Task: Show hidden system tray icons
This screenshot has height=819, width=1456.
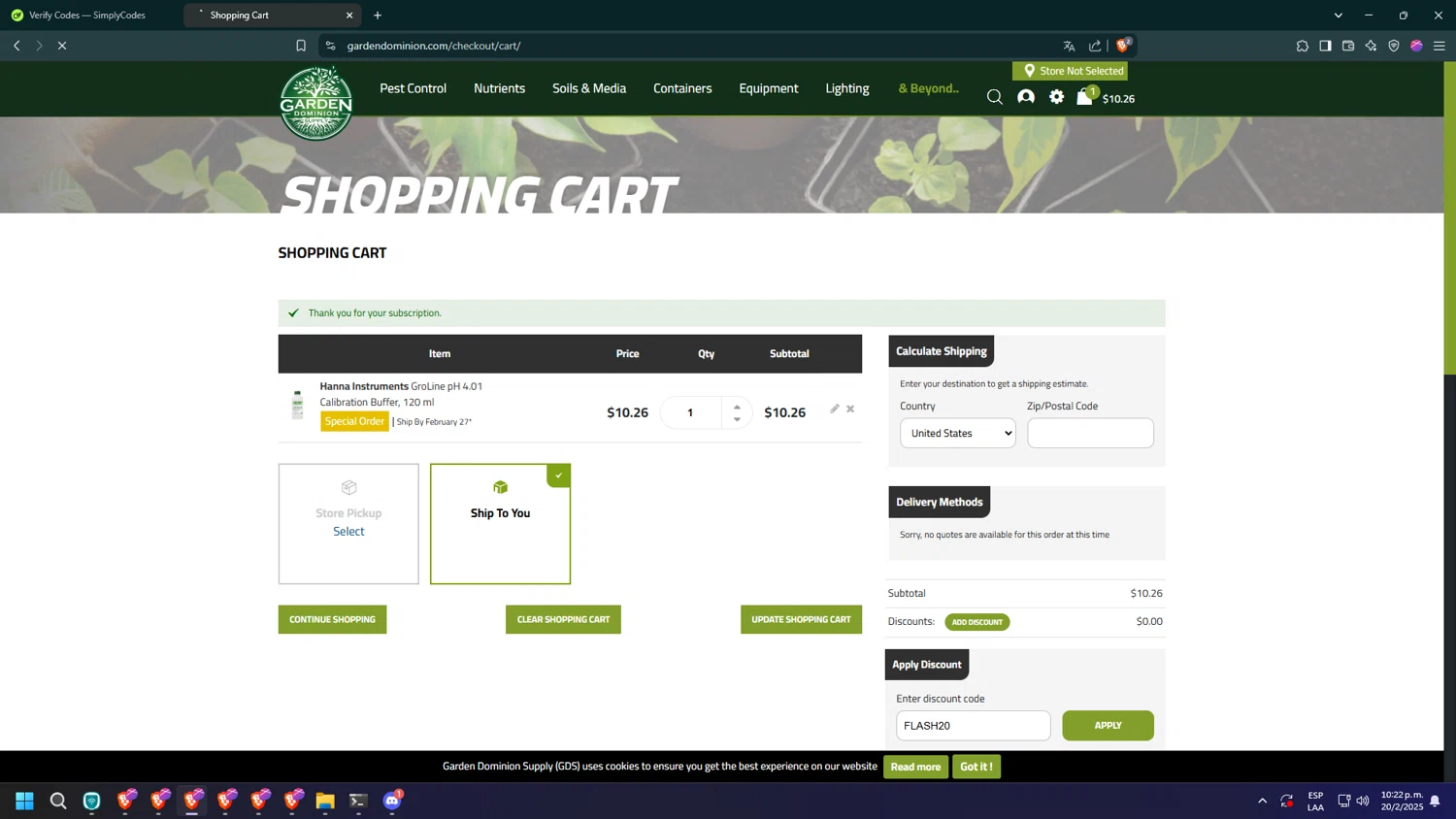Action: 1262,801
